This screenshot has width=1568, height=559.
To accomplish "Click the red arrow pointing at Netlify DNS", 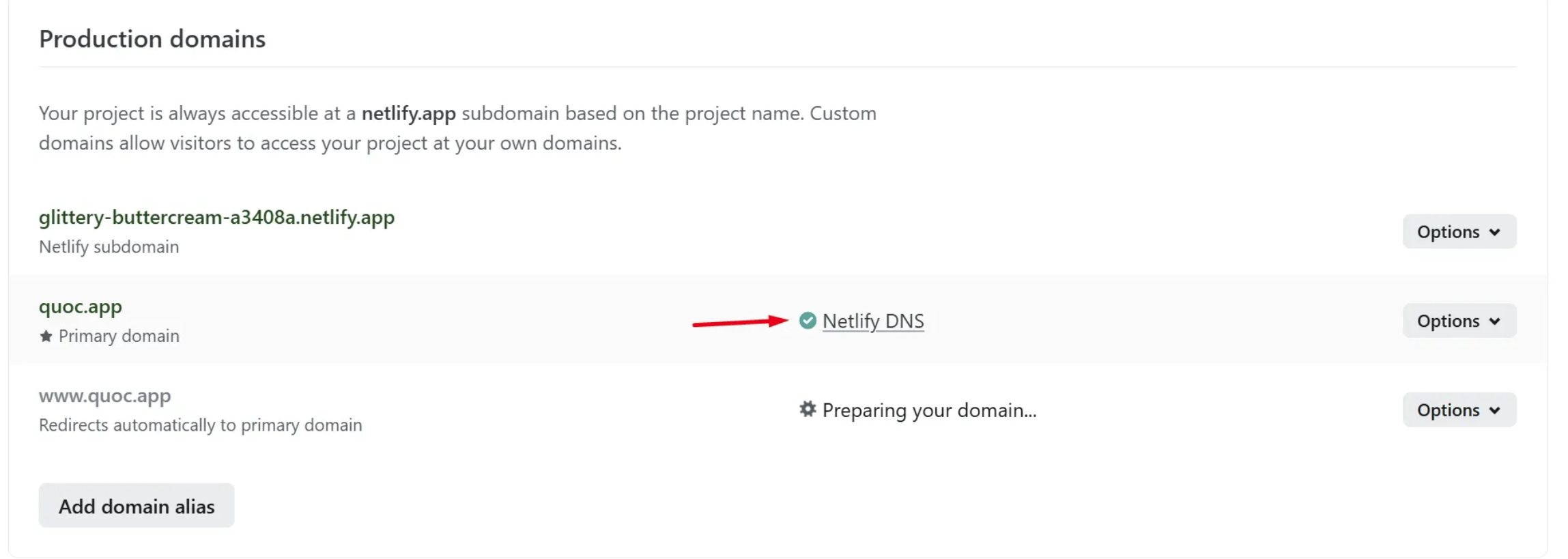I will click(x=740, y=321).
